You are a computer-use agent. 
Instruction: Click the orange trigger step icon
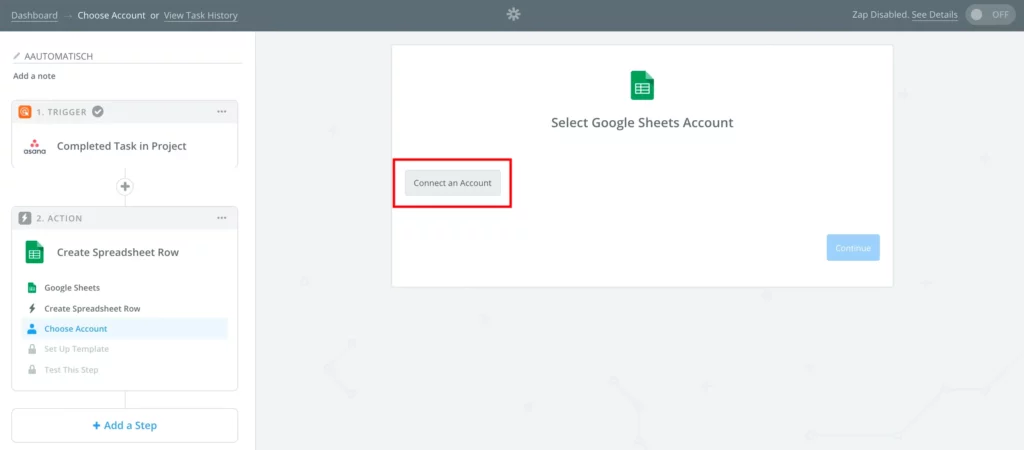point(25,112)
